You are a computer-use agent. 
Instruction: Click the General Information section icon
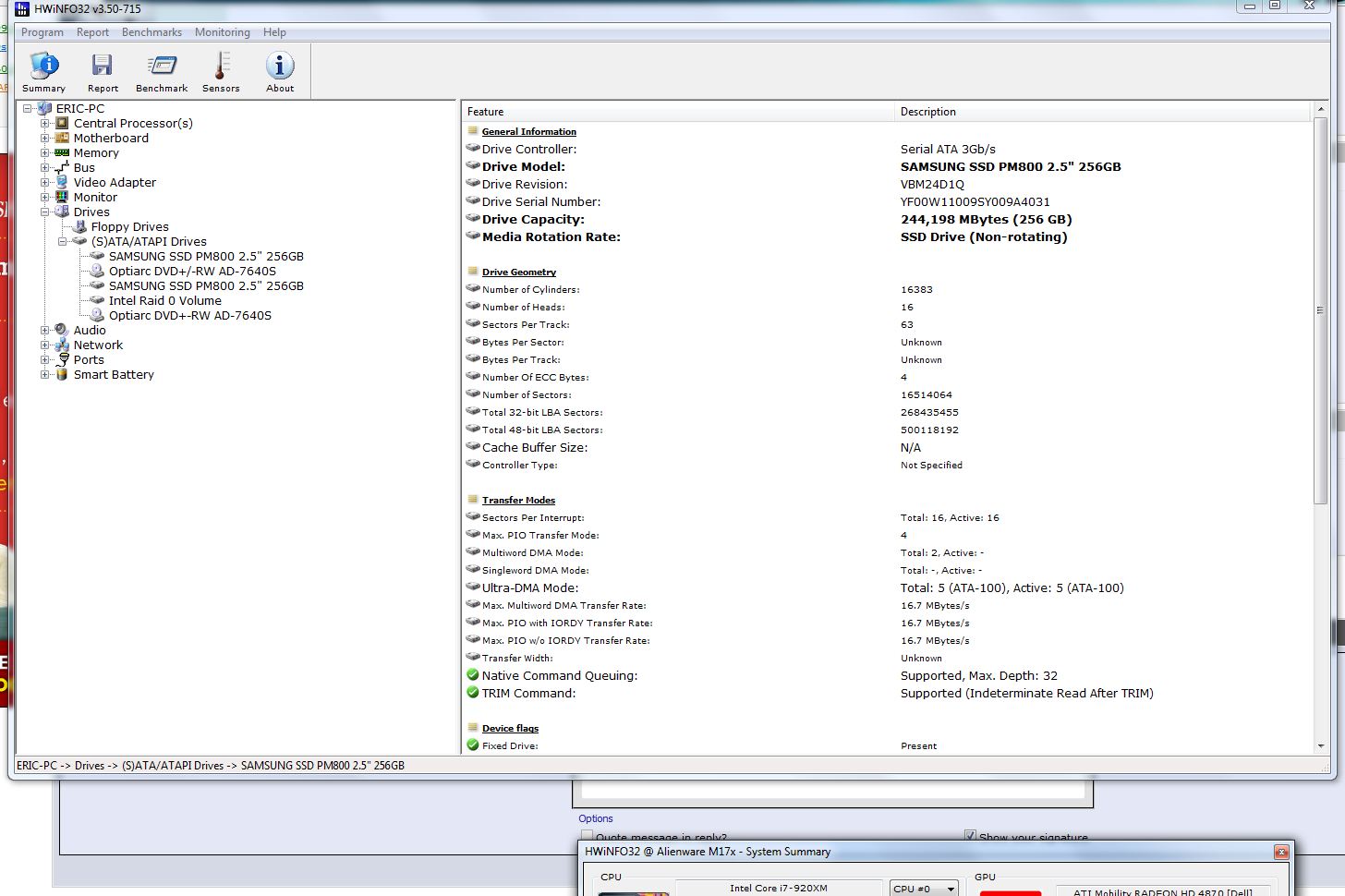[473, 131]
